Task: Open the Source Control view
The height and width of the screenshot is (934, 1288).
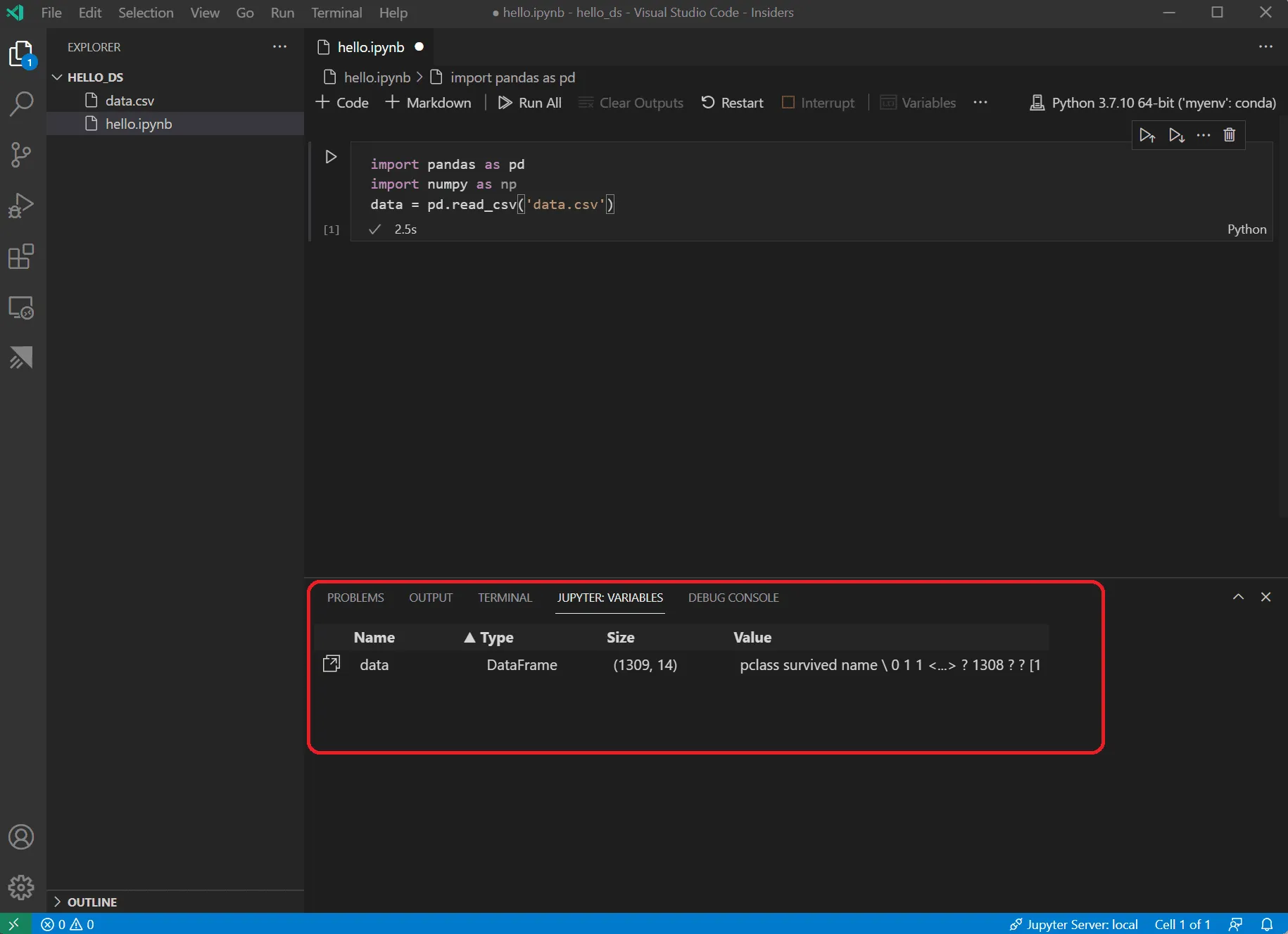Action: pos(20,155)
